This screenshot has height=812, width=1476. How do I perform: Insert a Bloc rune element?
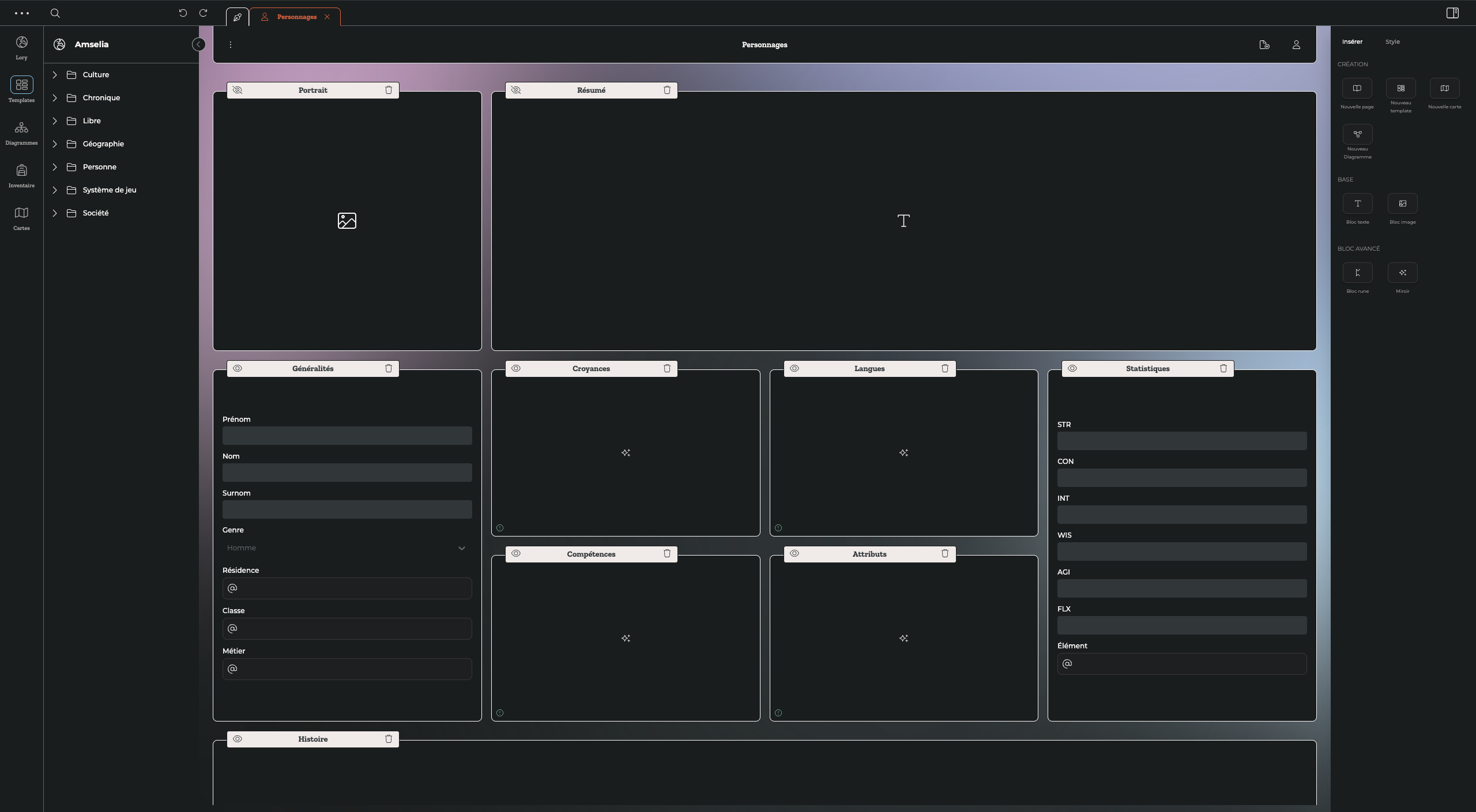coord(1357,273)
